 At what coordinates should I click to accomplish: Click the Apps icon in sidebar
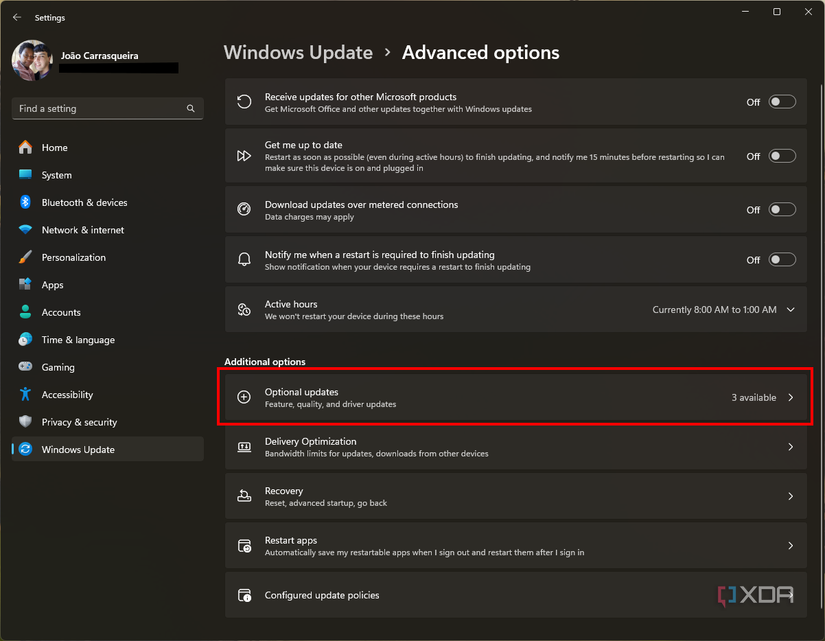coord(25,284)
